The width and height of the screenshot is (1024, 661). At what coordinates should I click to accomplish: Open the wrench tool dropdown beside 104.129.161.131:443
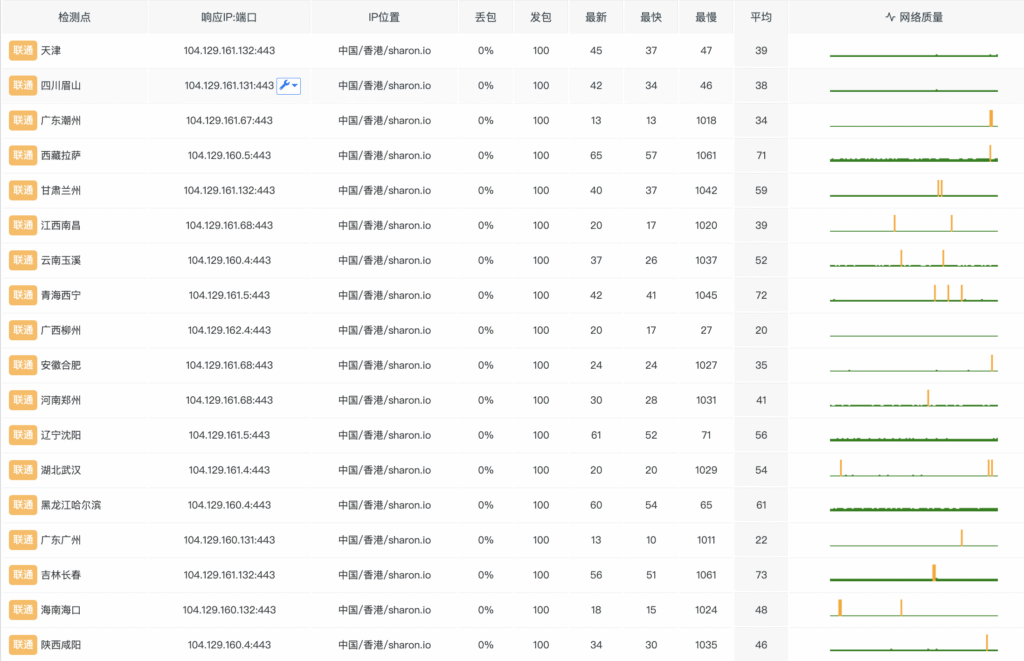[x=288, y=86]
